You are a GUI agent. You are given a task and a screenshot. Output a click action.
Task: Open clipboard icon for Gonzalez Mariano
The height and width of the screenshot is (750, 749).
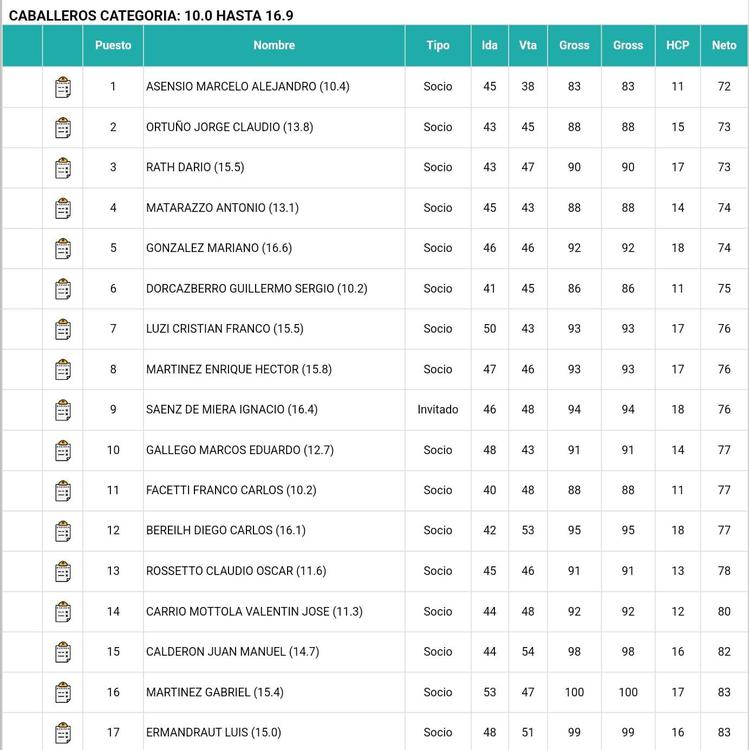(x=63, y=248)
